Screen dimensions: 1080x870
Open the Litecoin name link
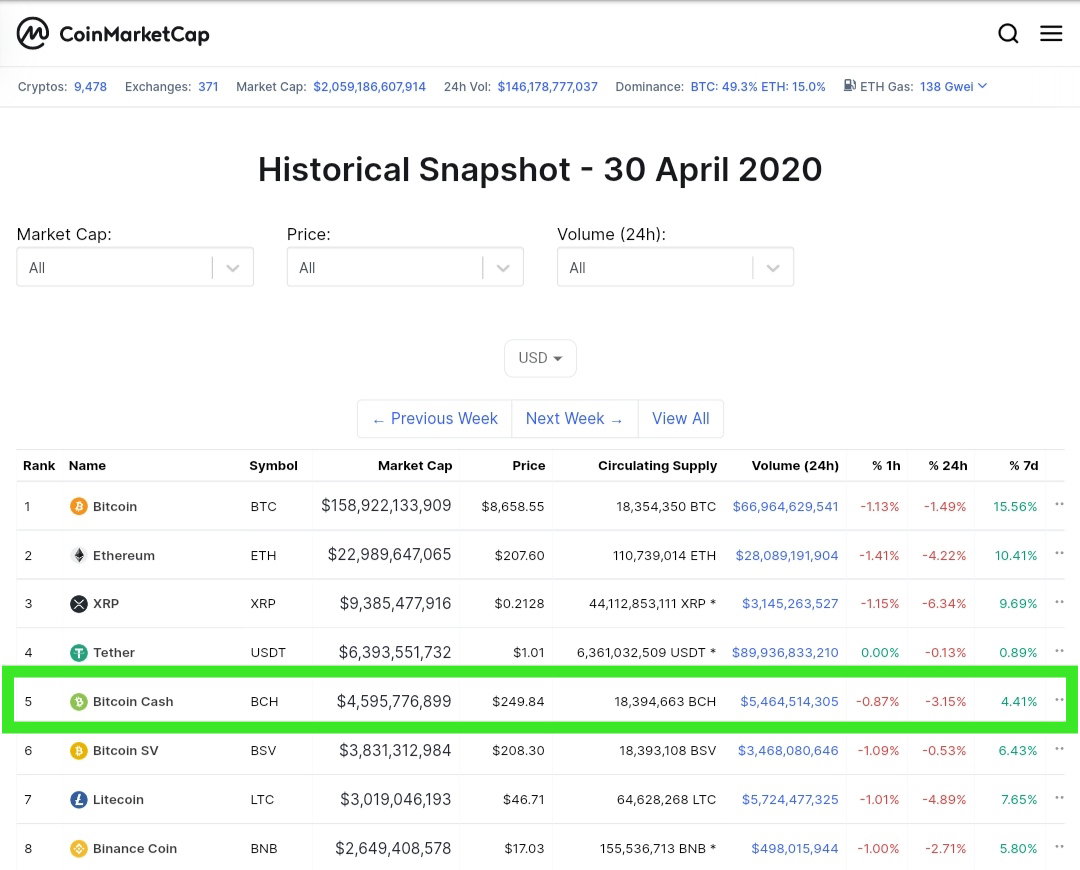click(x=118, y=799)
